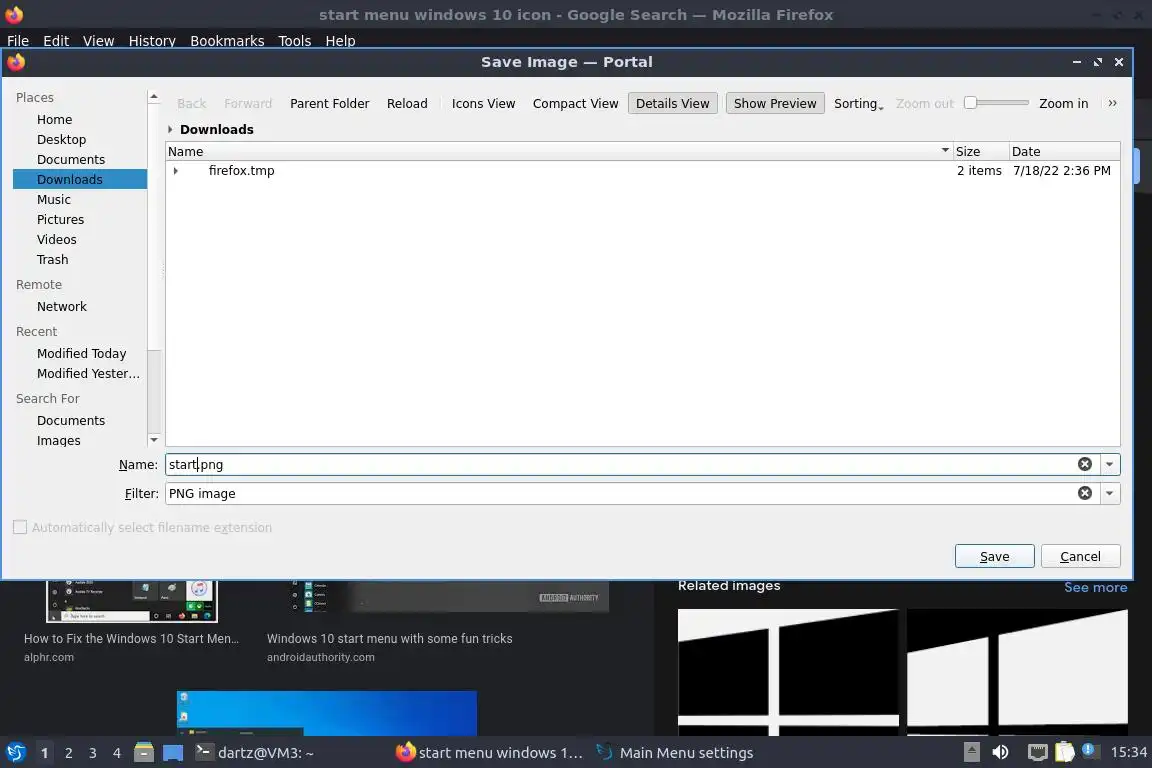Click See more related images link

click(x=1095, y=587)
